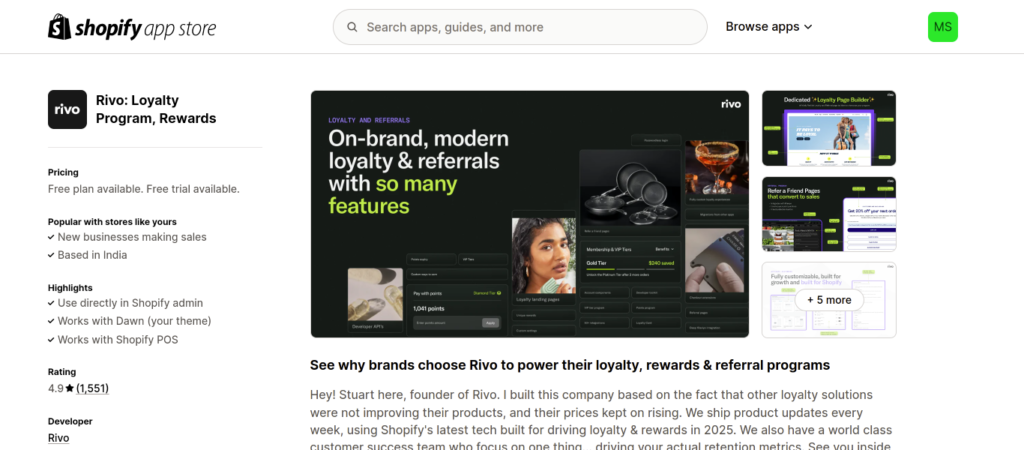Click the See why brands choose Rivo heading

570,365
